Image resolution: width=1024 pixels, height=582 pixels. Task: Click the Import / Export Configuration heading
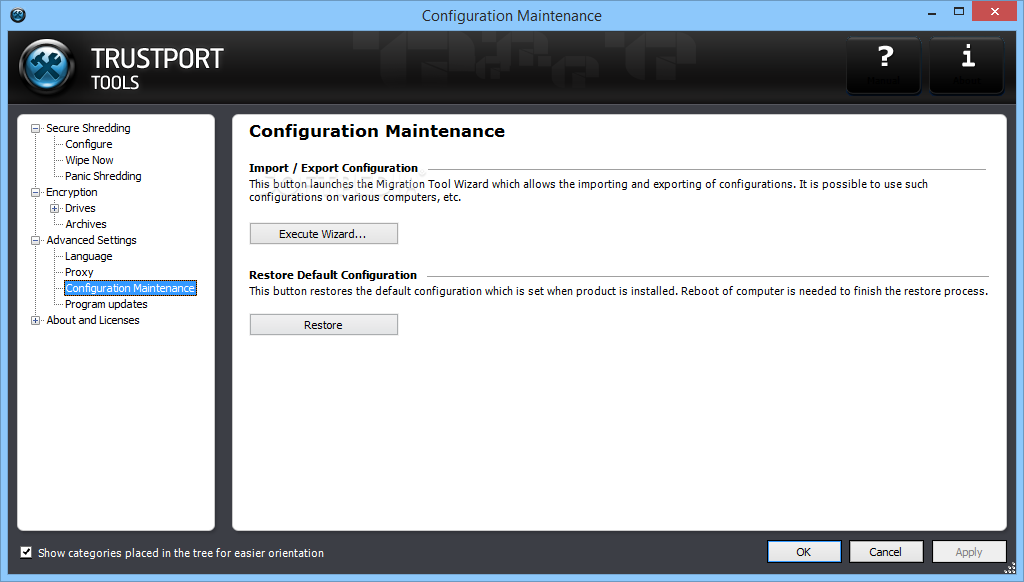click(333, 168)
